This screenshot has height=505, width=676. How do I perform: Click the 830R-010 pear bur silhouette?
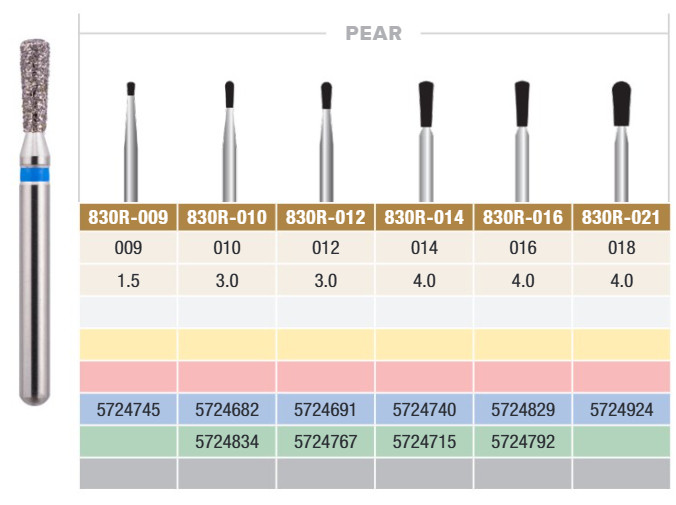[x=229, y=141]
